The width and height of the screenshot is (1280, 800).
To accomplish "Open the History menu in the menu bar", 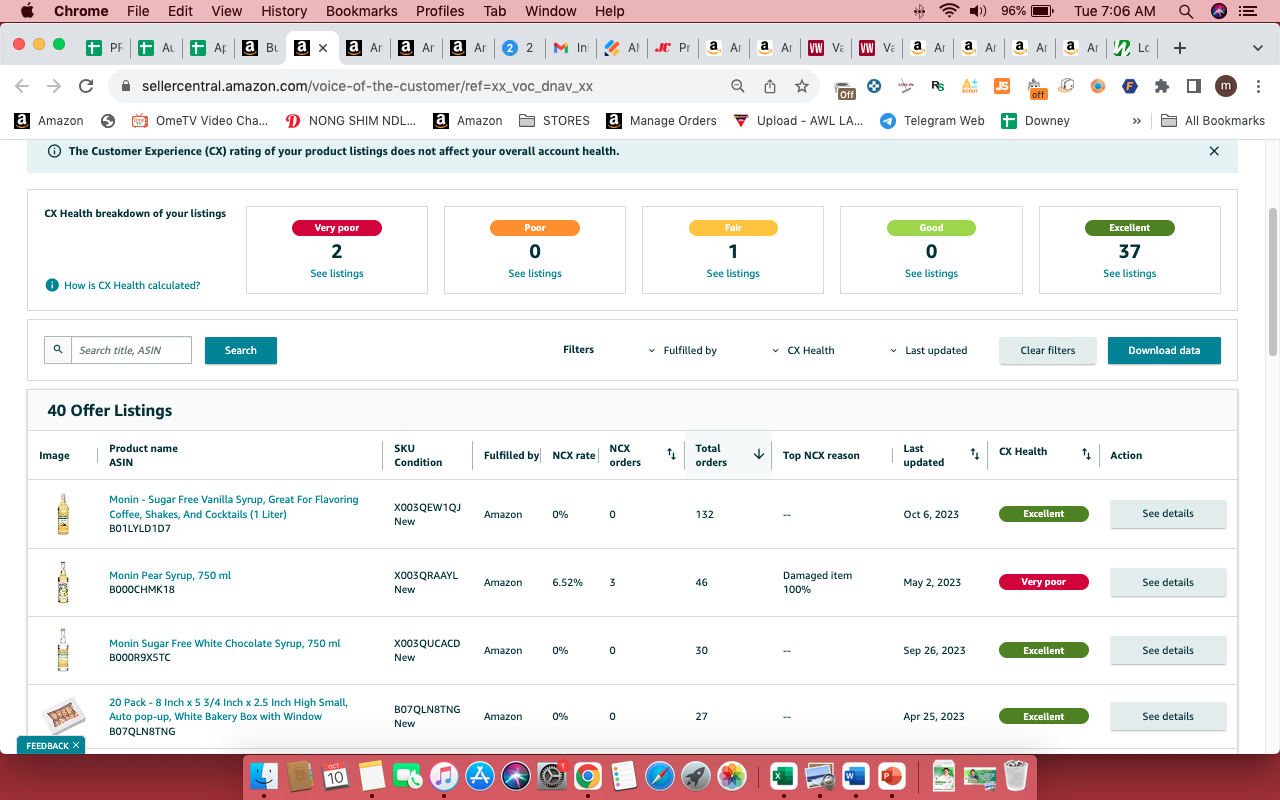I will tap(284, 11).
